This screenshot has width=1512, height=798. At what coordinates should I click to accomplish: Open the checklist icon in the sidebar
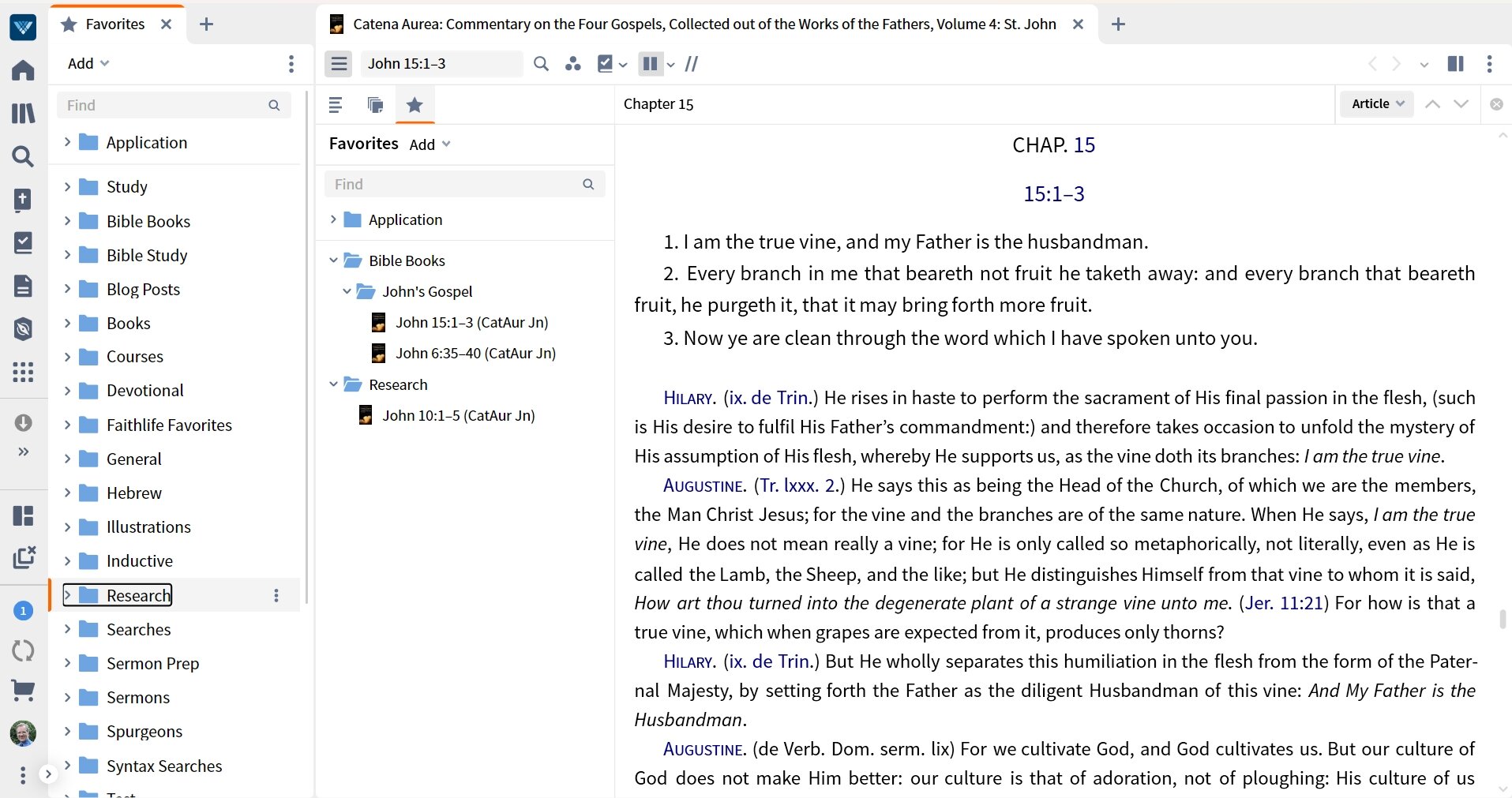coord(23,243)
